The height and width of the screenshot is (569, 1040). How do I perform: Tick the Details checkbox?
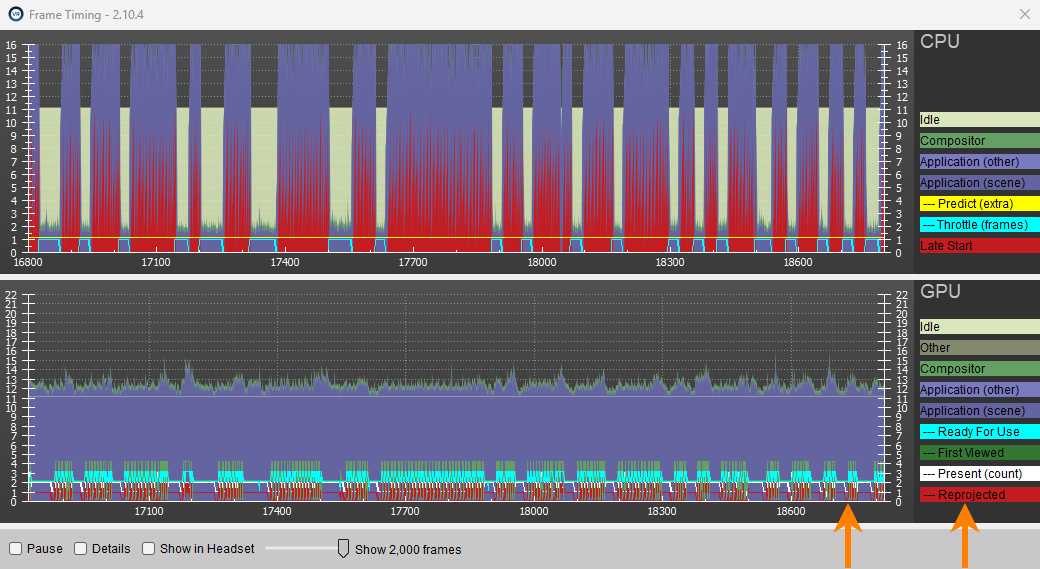pos(81,548)
